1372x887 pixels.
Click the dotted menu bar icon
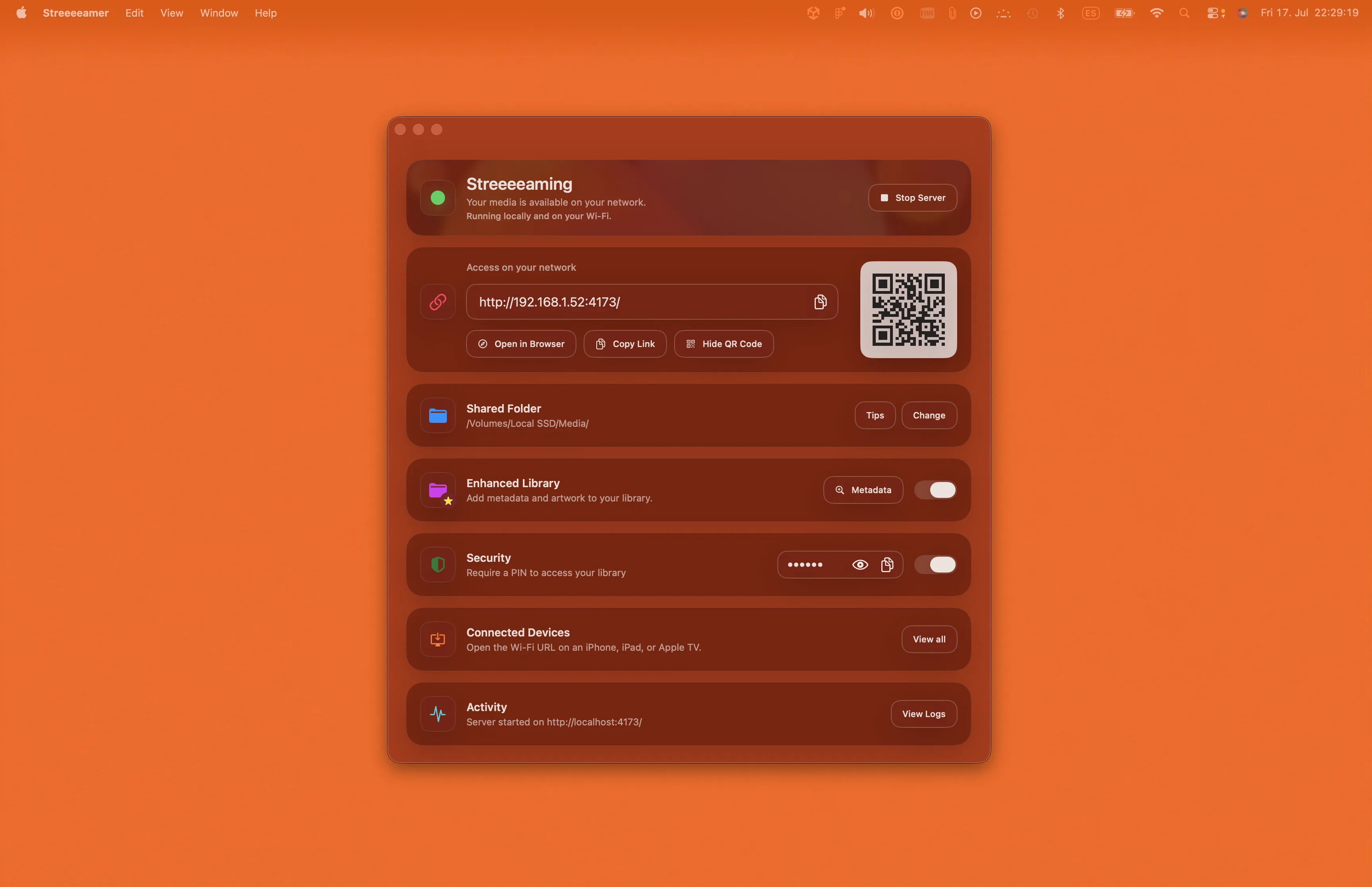tap(1003, 13)
